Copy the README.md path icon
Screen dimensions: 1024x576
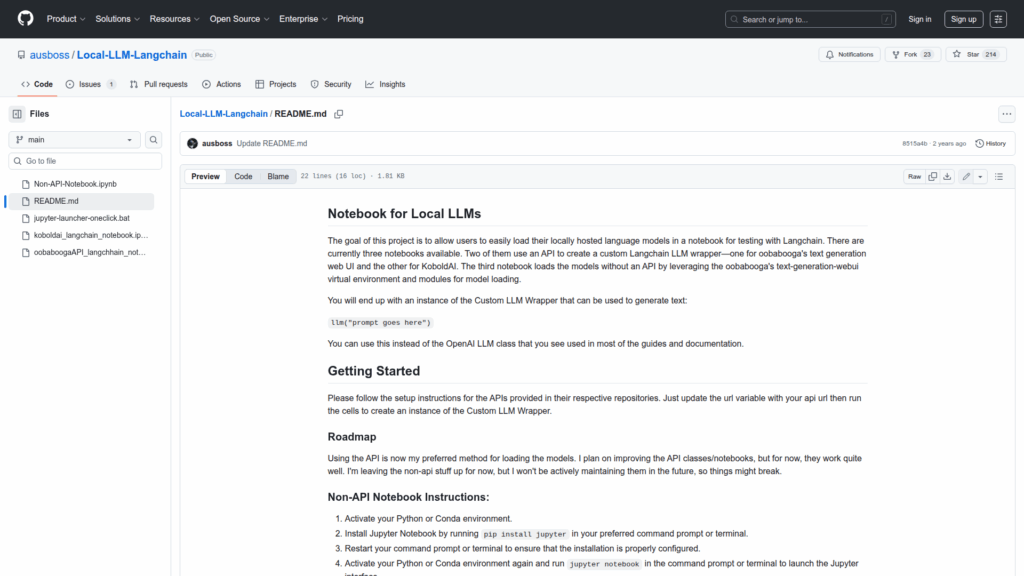[x=338, y=114]
